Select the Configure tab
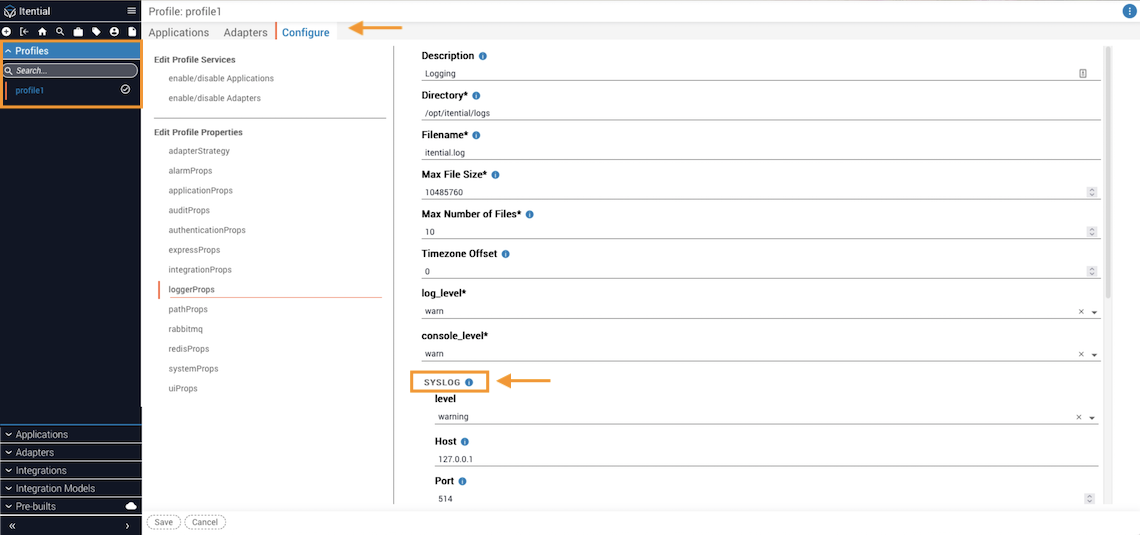 click(x=305, y=33)
